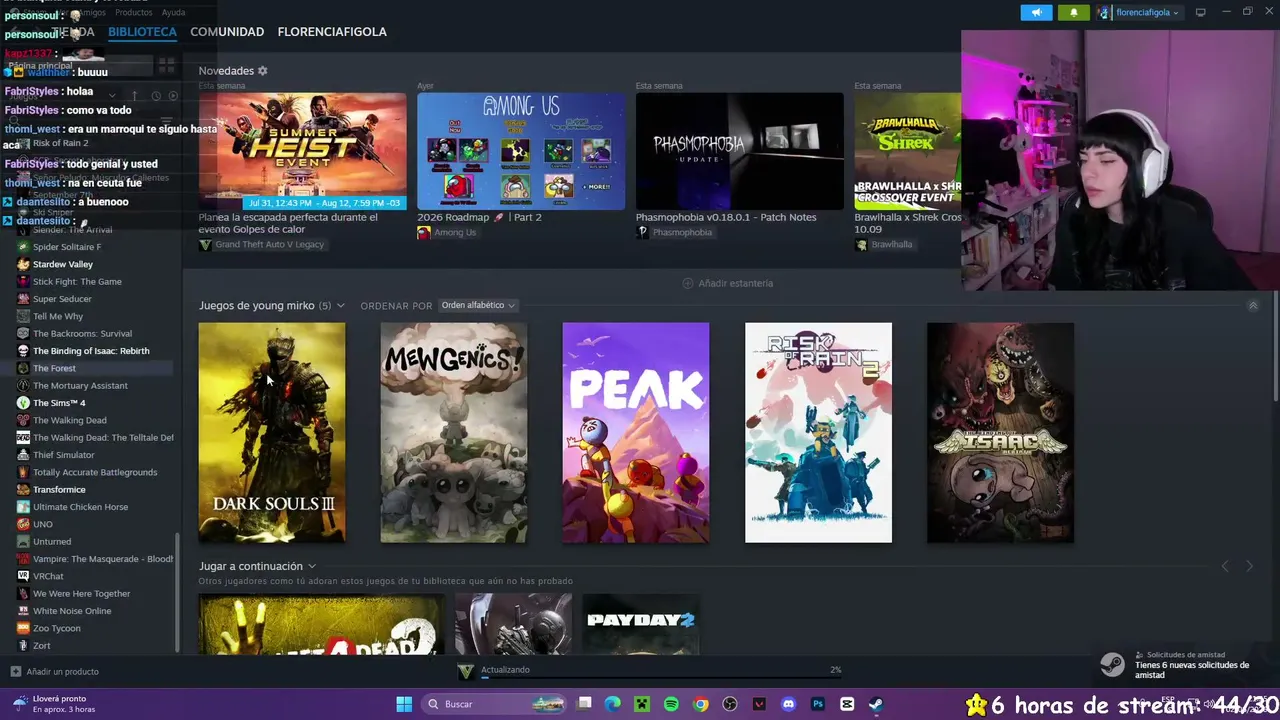Click plus icon beside Añadir un producto
This screenshot has width=1280, height=720.
tap(15, 672)
